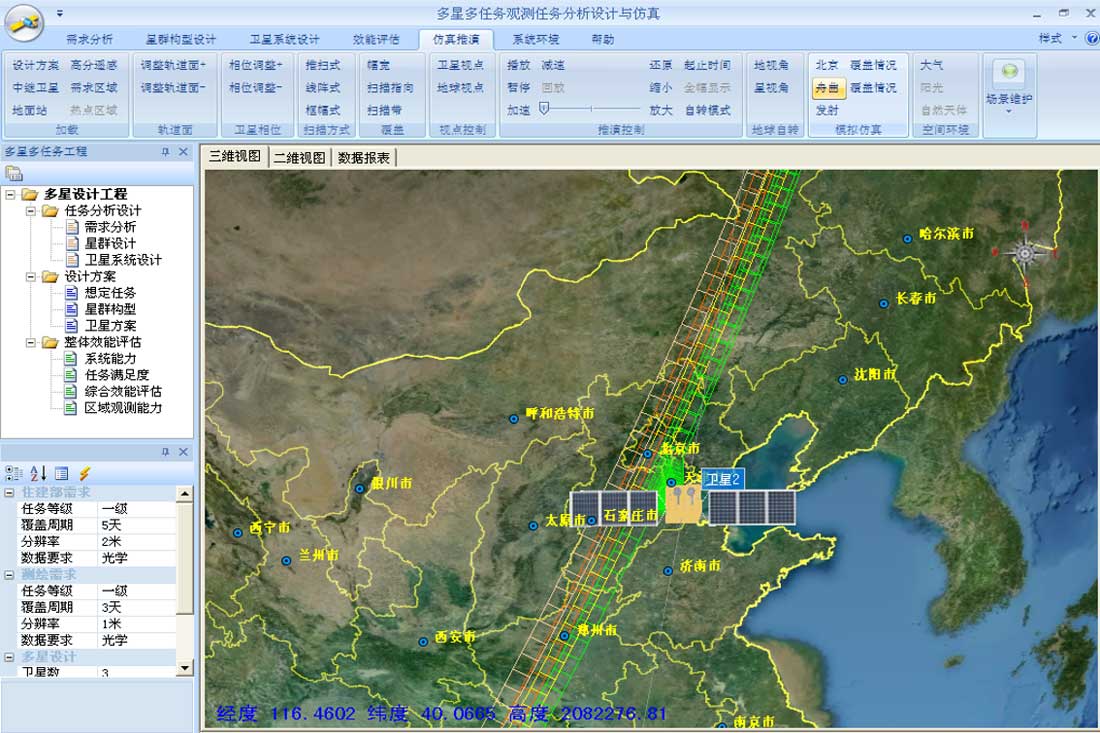Collapse the 多星设计工程 root node

(11, 194)
